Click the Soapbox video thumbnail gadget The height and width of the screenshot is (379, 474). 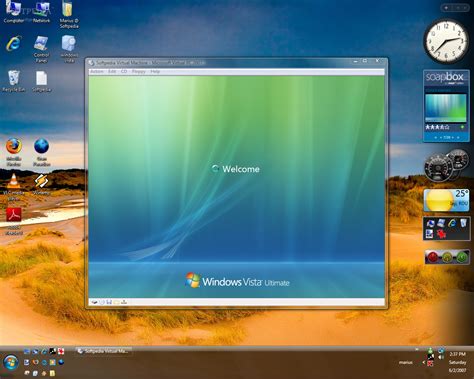click(x=446, y=108)
